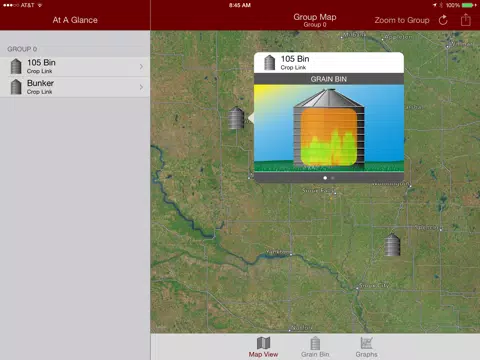Select the grain bin marker beside the popup
Image resolution: width=480 pixels, height=360 pixels.
(x=236, y=118)
